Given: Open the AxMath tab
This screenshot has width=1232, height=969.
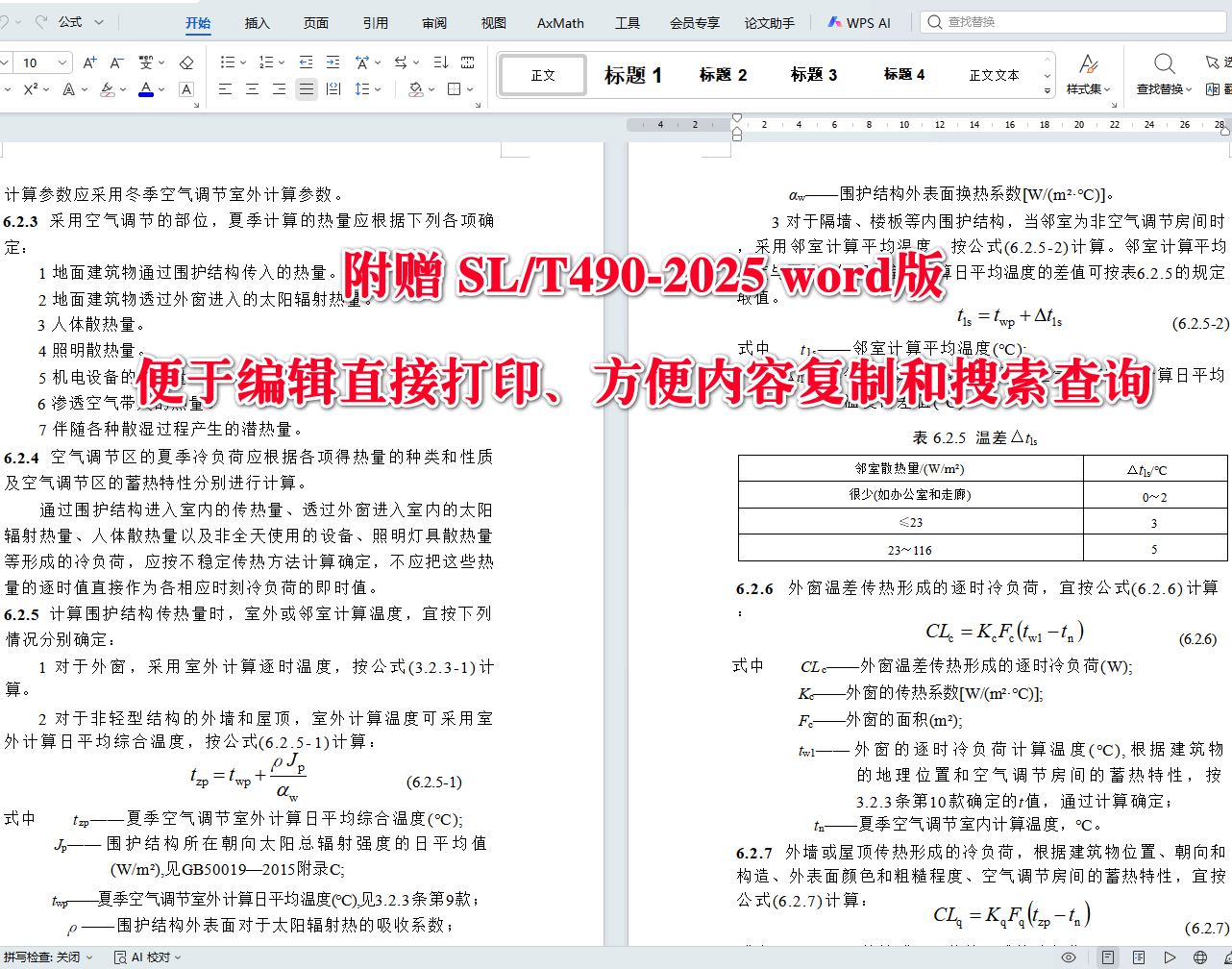Looking at the screenshot, I should click(x=560, y=23).
